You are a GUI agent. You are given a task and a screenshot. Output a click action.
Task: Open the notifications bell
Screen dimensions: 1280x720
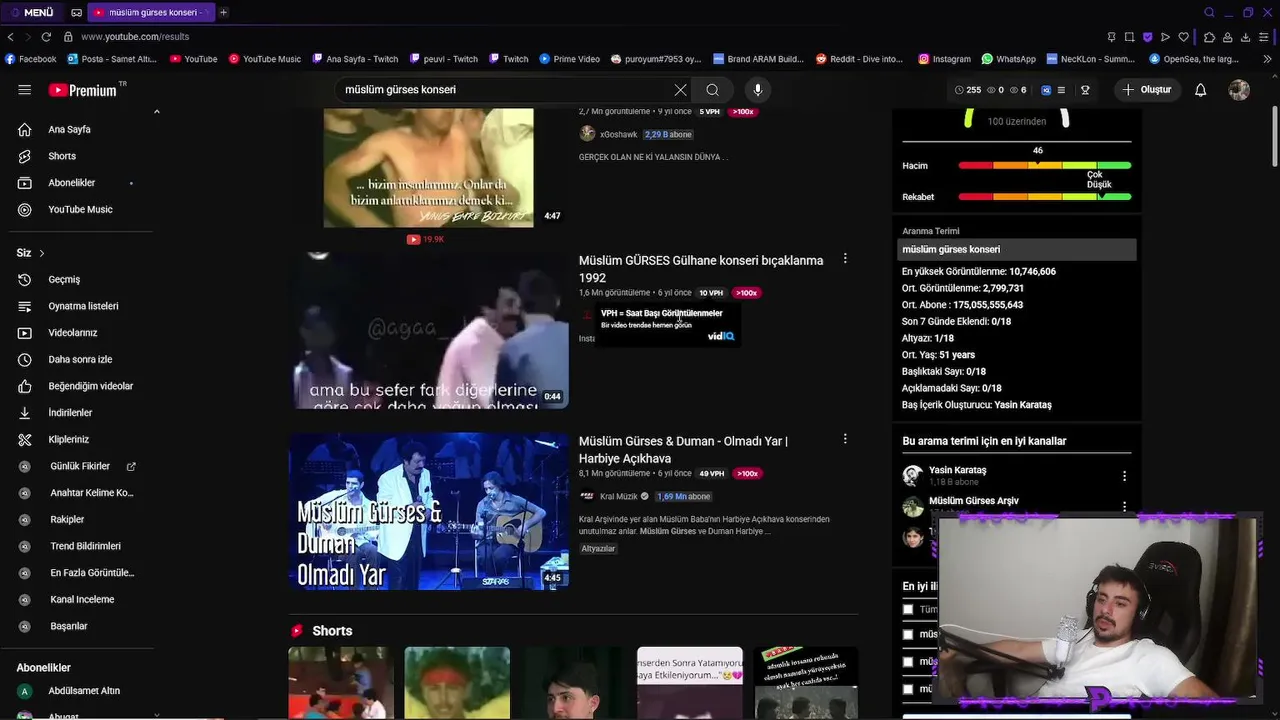1200,90
